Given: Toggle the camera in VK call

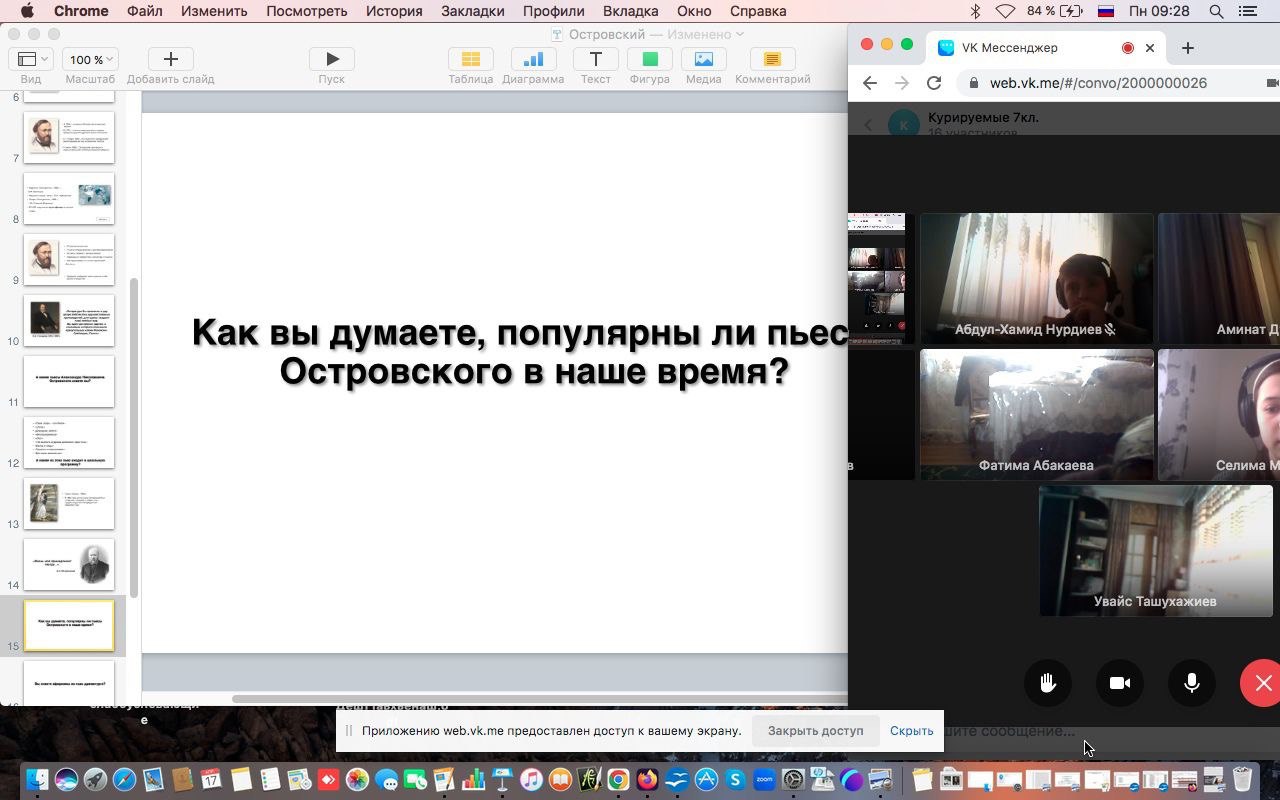Looking at the screenshot, I should click(1120, 683).
